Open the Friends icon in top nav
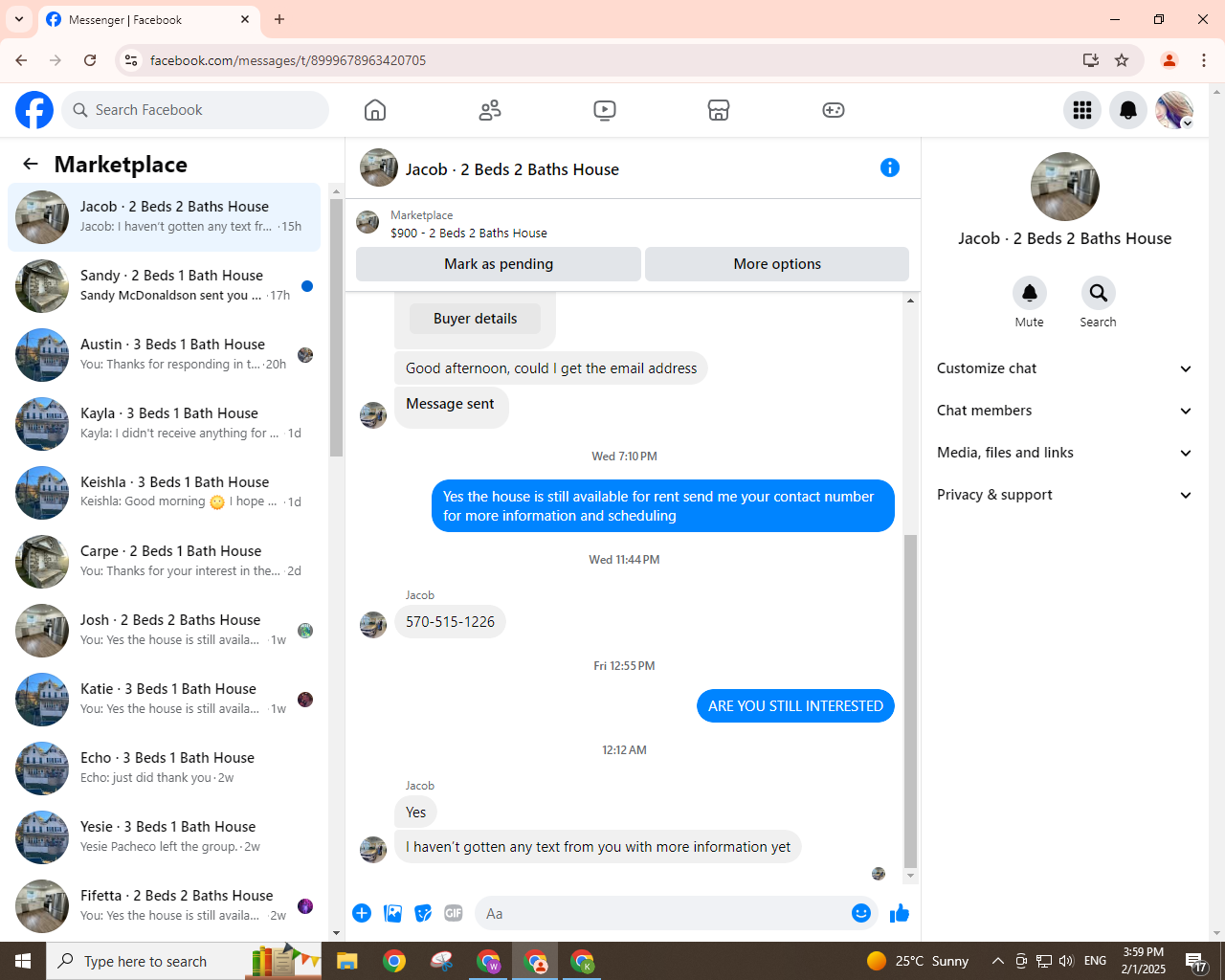The width and height of the screenshot is (1225, 980). pos(490,110)
